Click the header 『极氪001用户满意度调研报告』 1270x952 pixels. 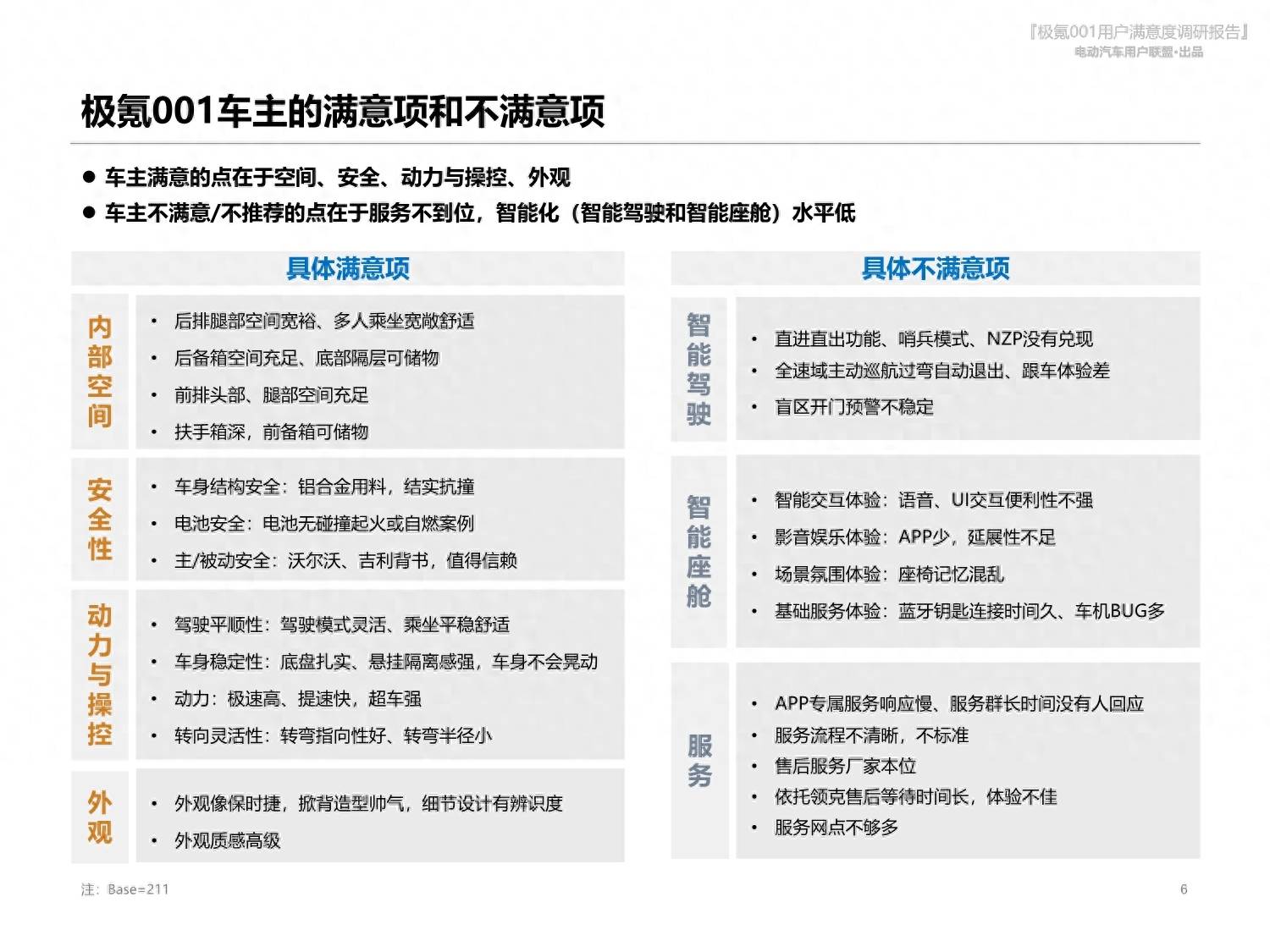coord(1140,32)
